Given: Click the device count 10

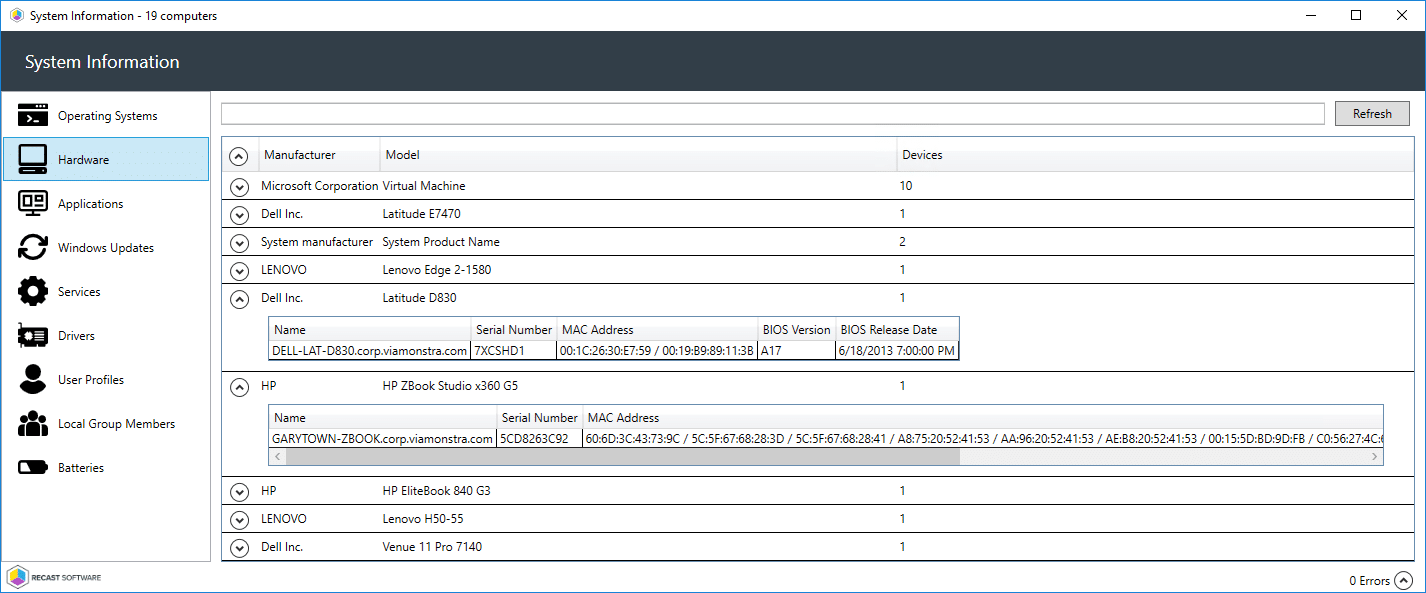Looking at the screenshot, I should 906,186.
